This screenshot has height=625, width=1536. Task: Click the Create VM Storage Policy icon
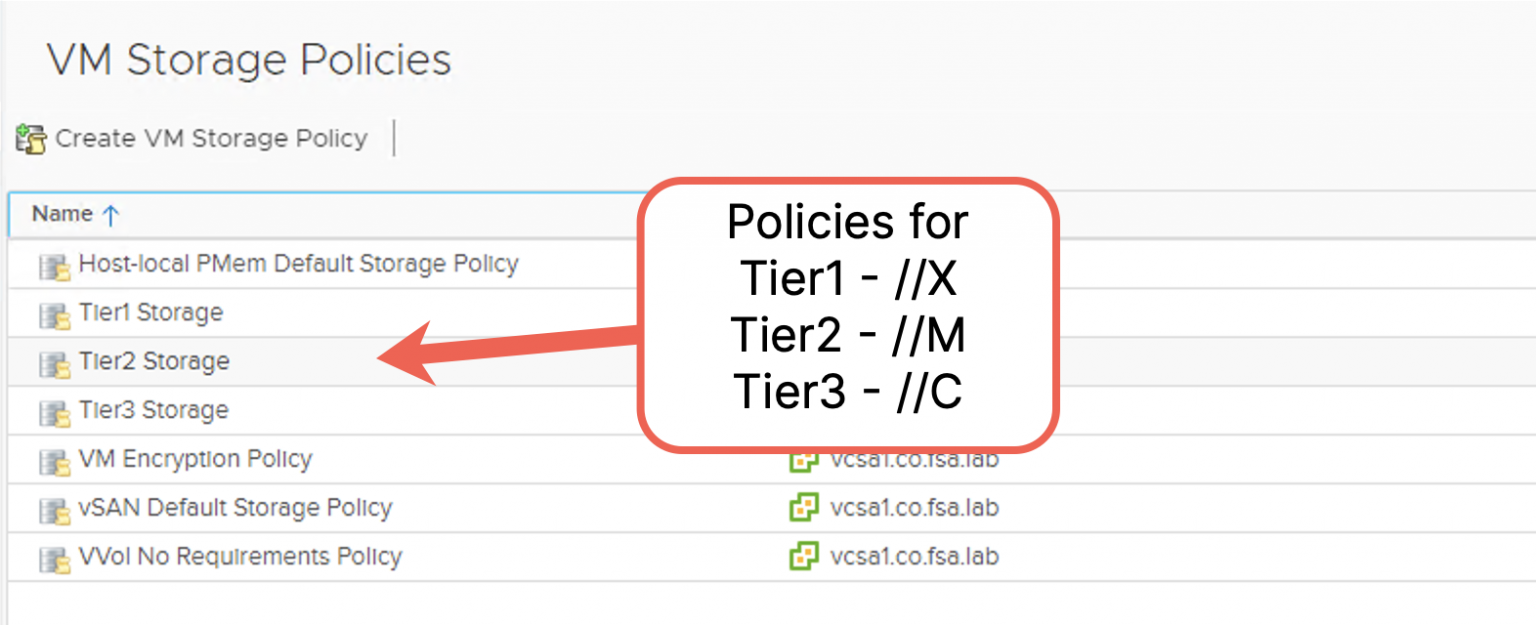pyautogui.click(x=31, y=139)
